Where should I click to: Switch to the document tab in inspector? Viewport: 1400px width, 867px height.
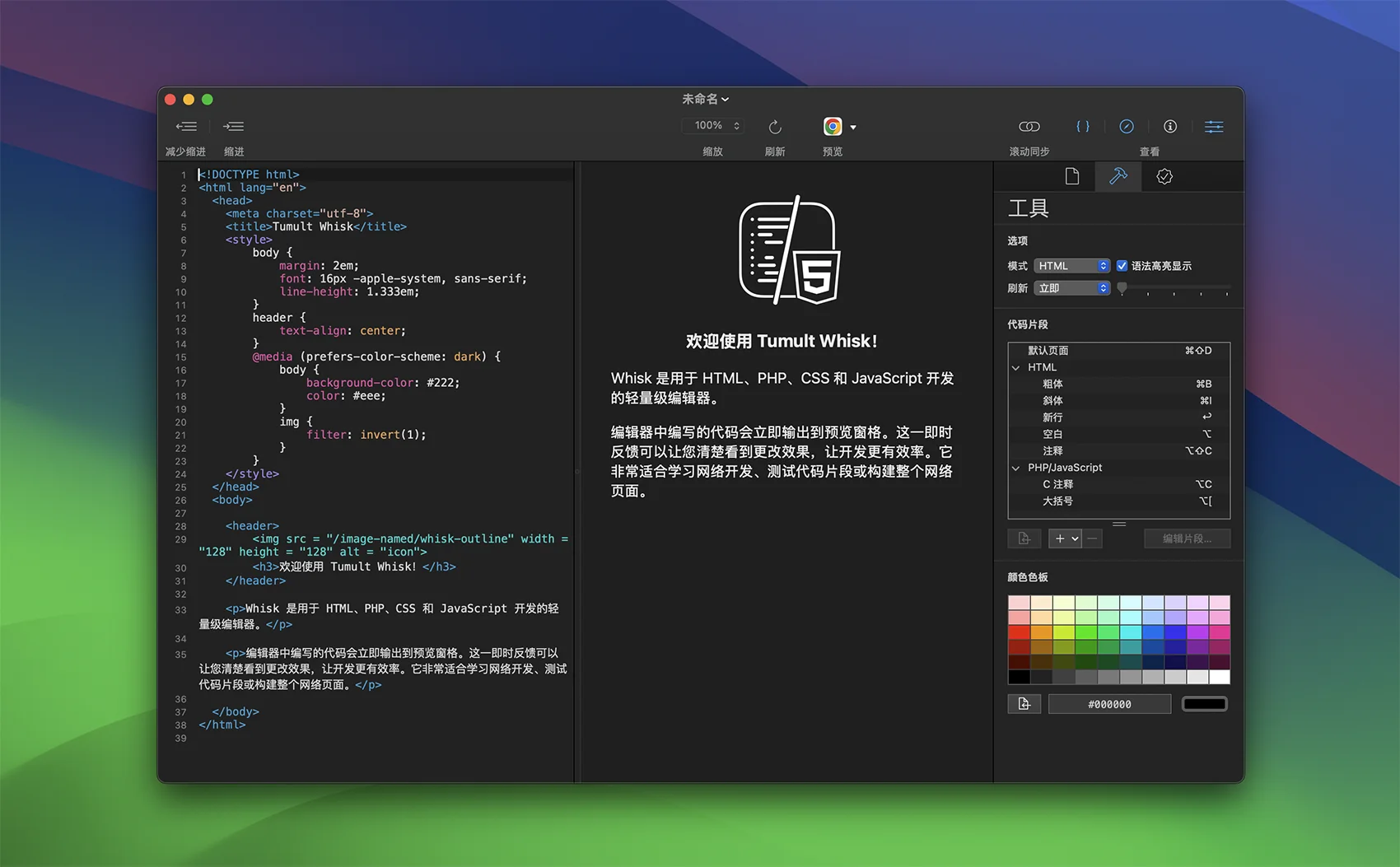point(1072,176)
